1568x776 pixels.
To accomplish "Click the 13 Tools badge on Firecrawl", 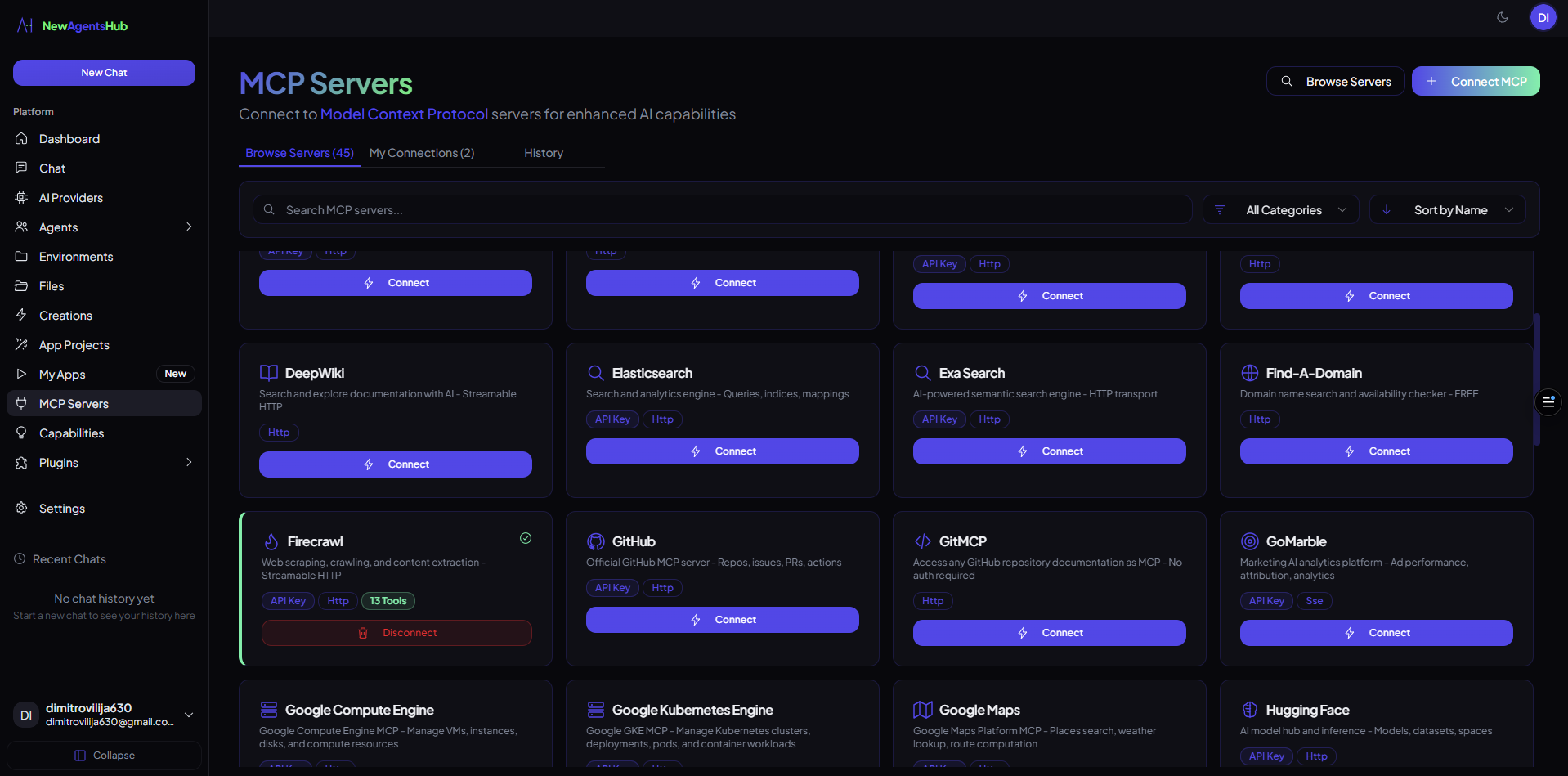I will pos(388,601).
